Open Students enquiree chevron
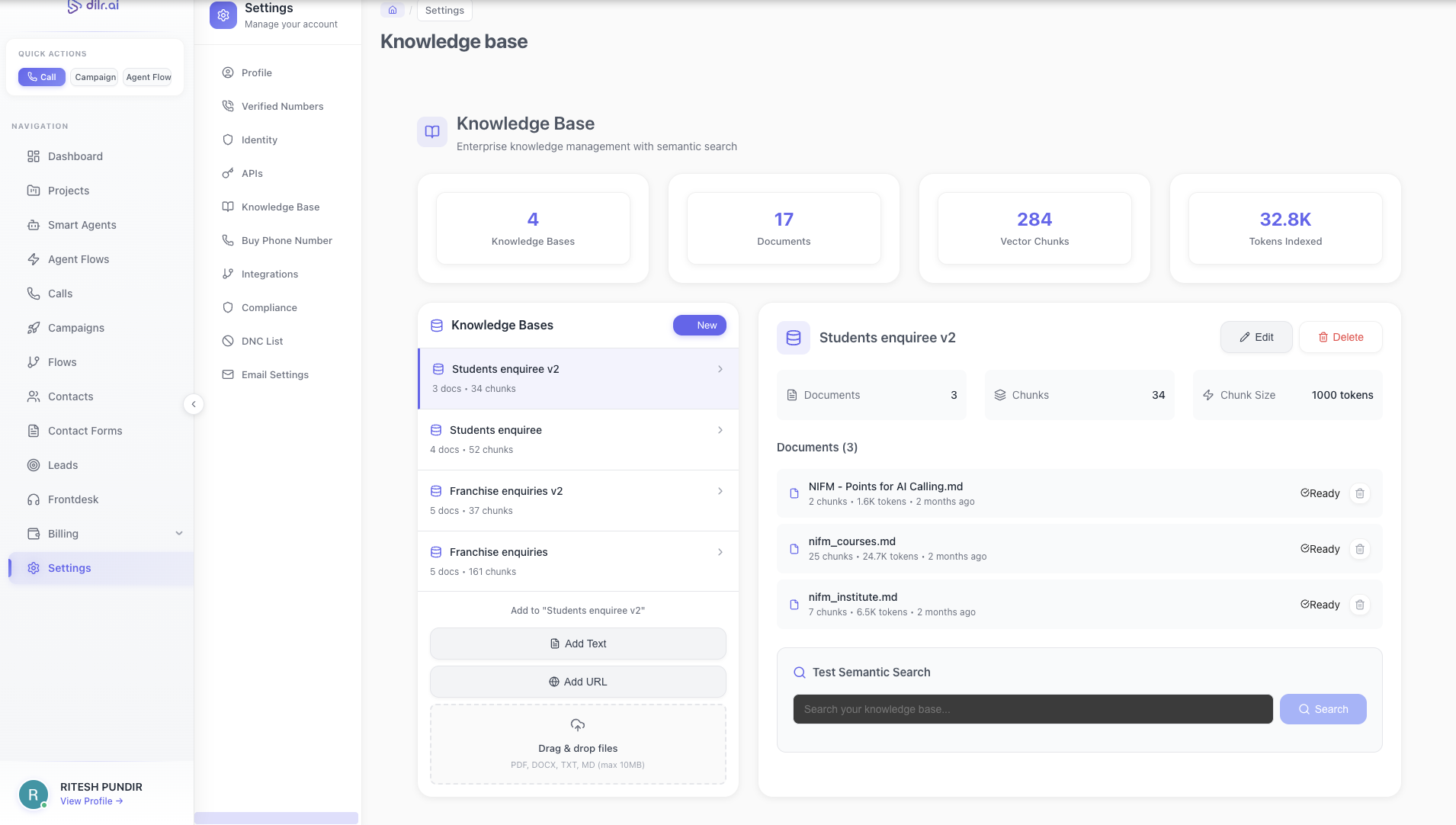This screenshot has width=1456, height=825. click(x=720, y=430)
